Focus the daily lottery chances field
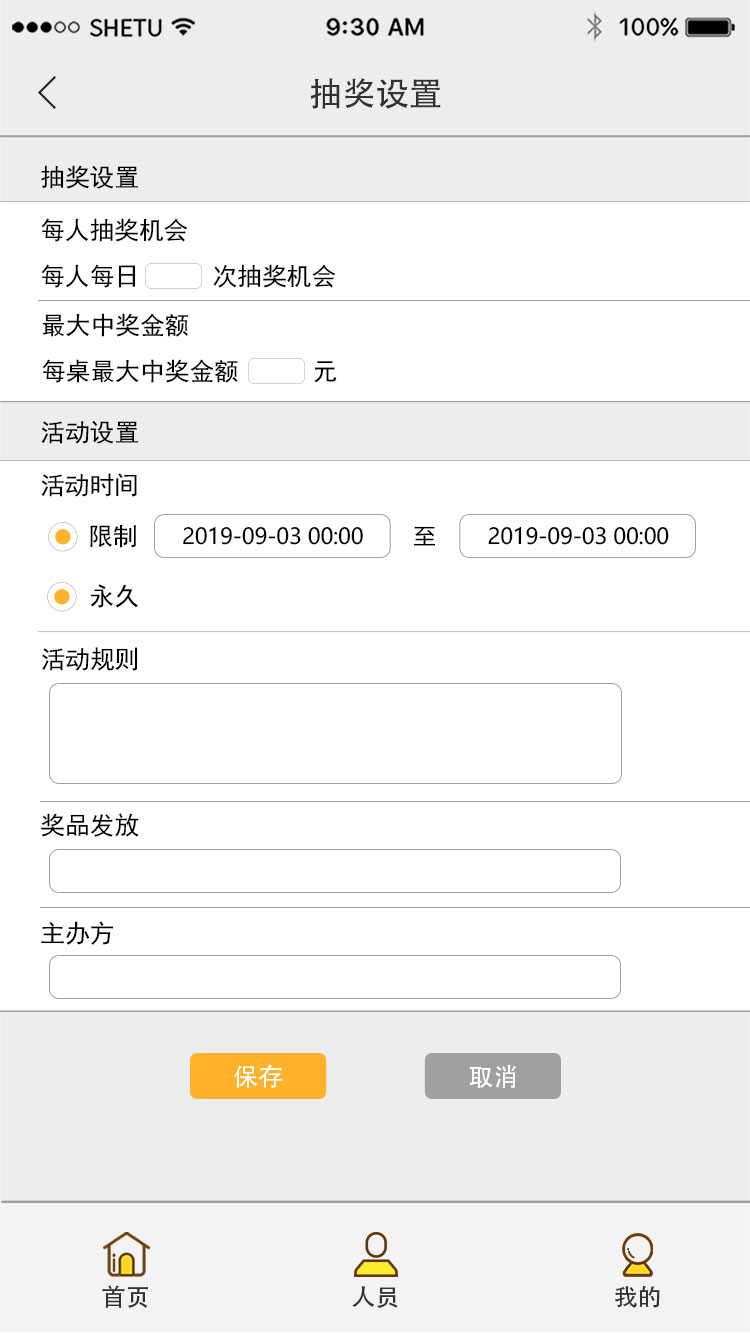750x1334 pixels. point(174,276)
